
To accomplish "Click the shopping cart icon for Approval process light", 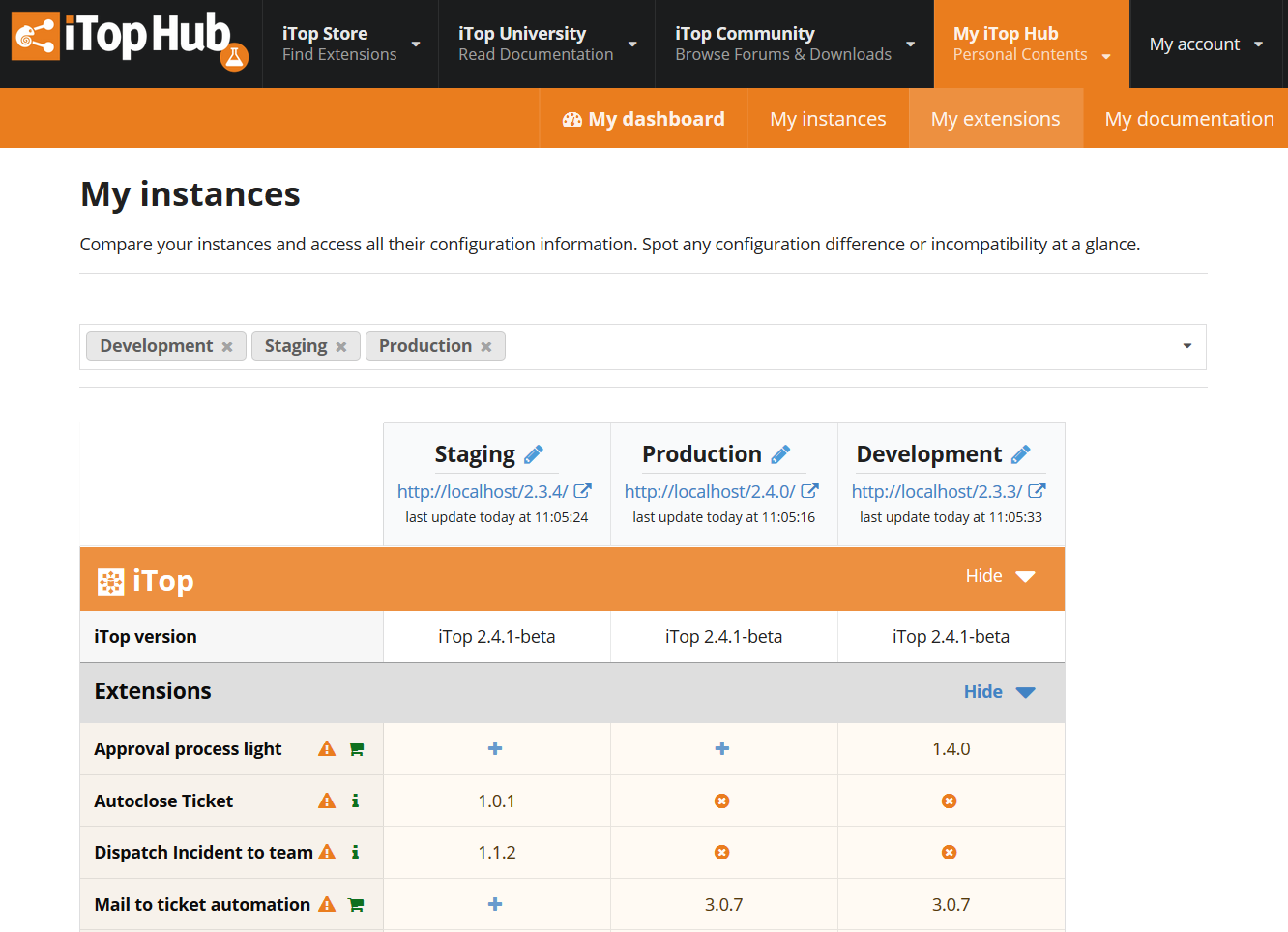I will click(x=356, y=749).
